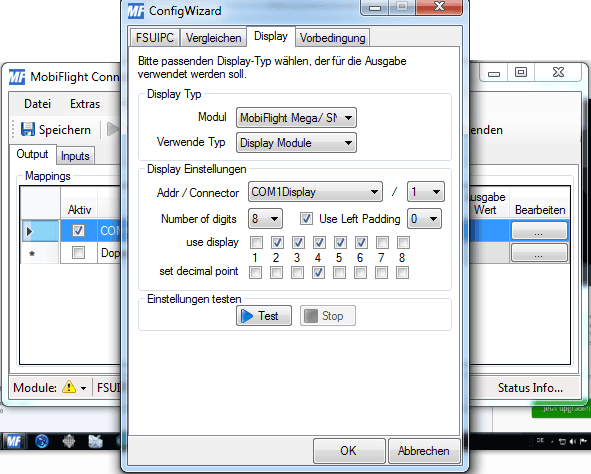591x474 pixels.
Task: Click the ConfigWizard MF title icon
Action: coord(135,11)
